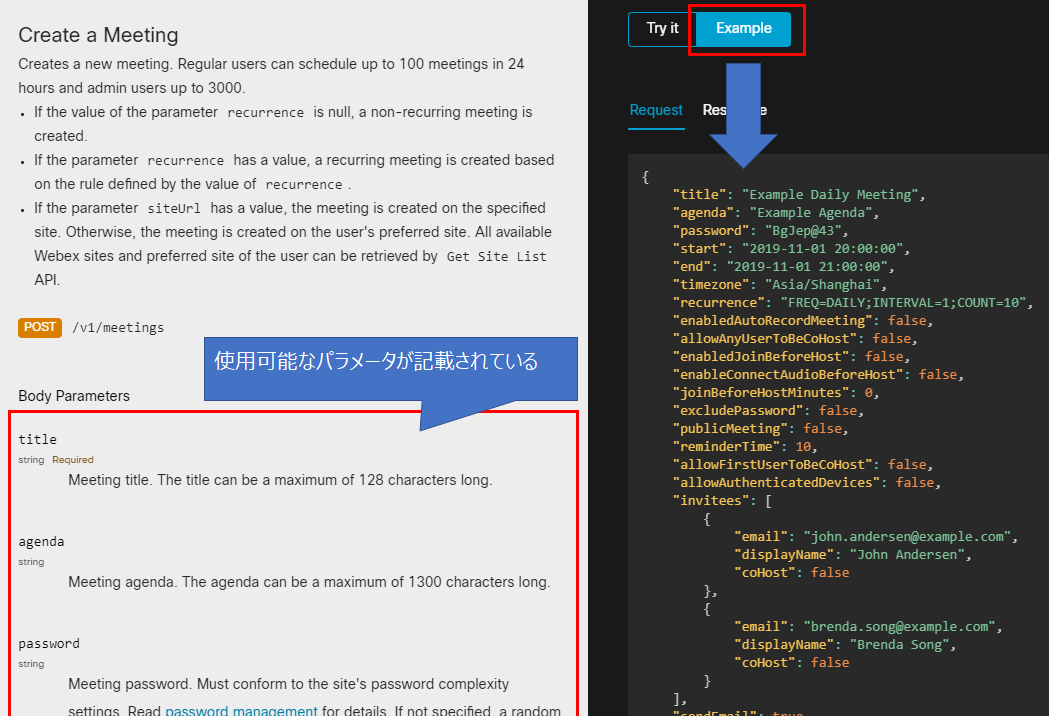Click the highlighted "Example" button
This screenshot has height=716, width=1049.
[x=745, y=29]
